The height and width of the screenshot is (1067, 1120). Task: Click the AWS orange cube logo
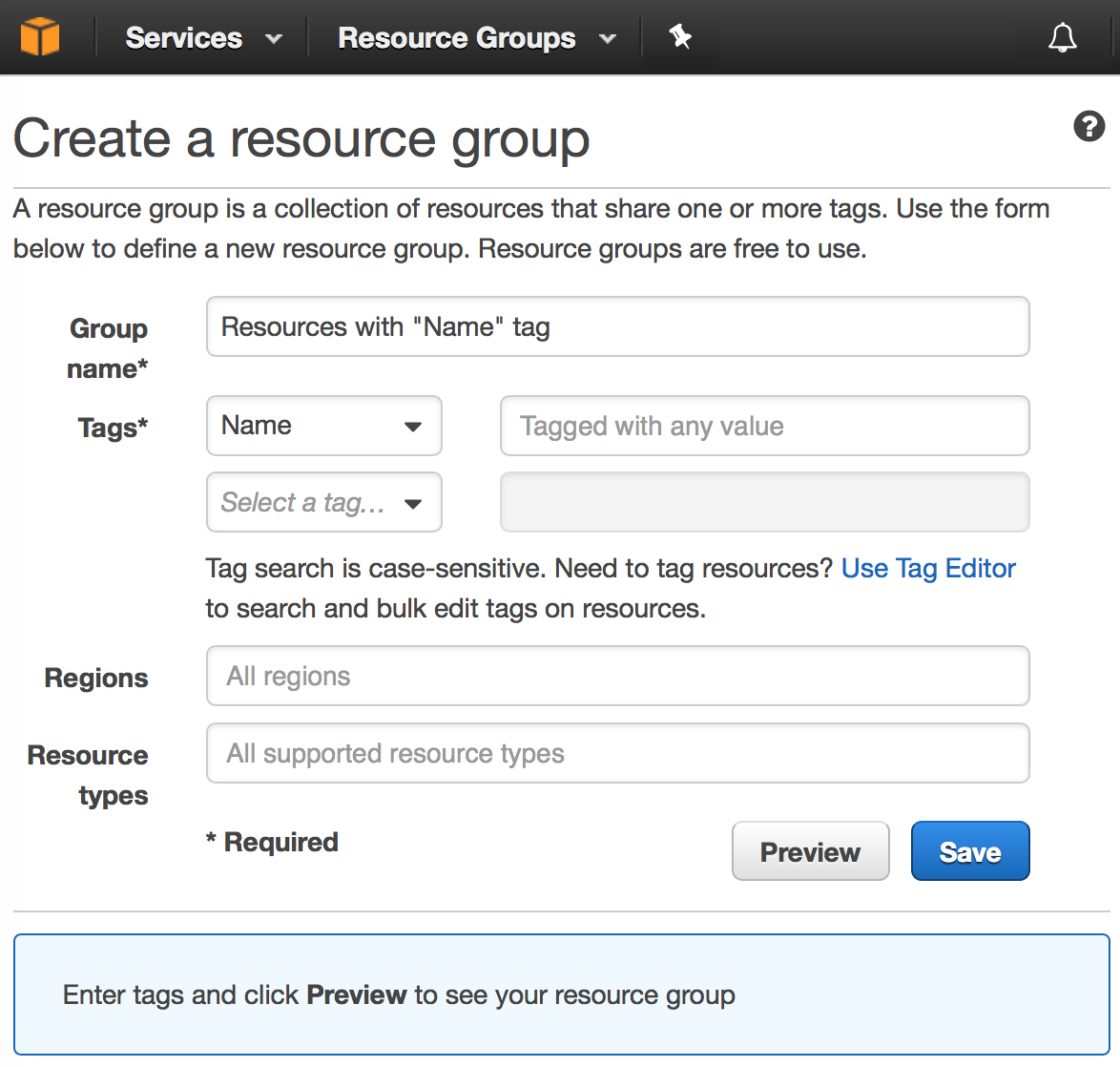coord(40,36)
